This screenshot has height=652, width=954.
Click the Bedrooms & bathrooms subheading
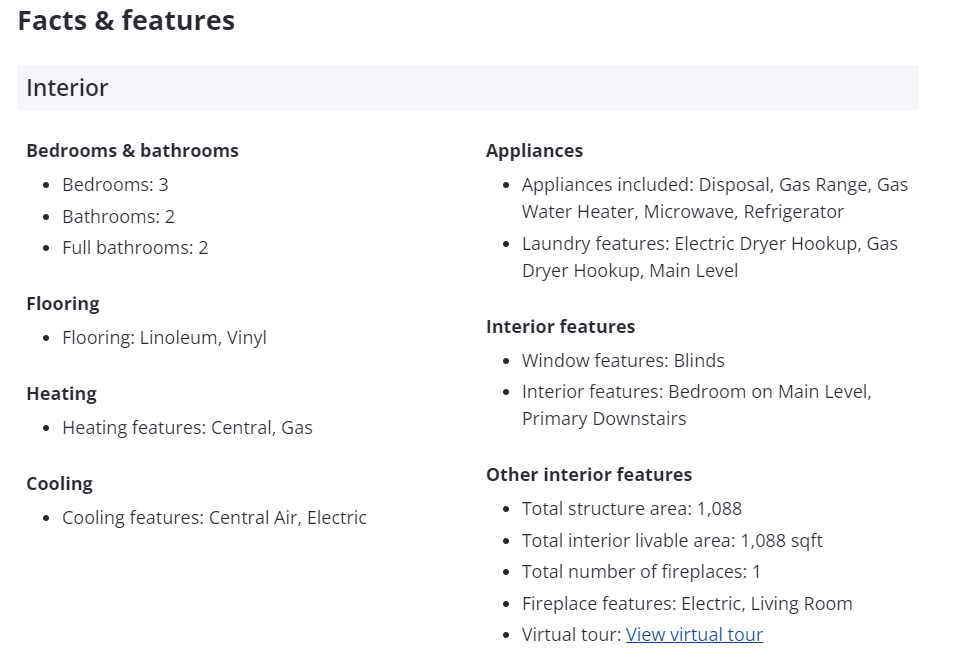click(x=133, y=150)
